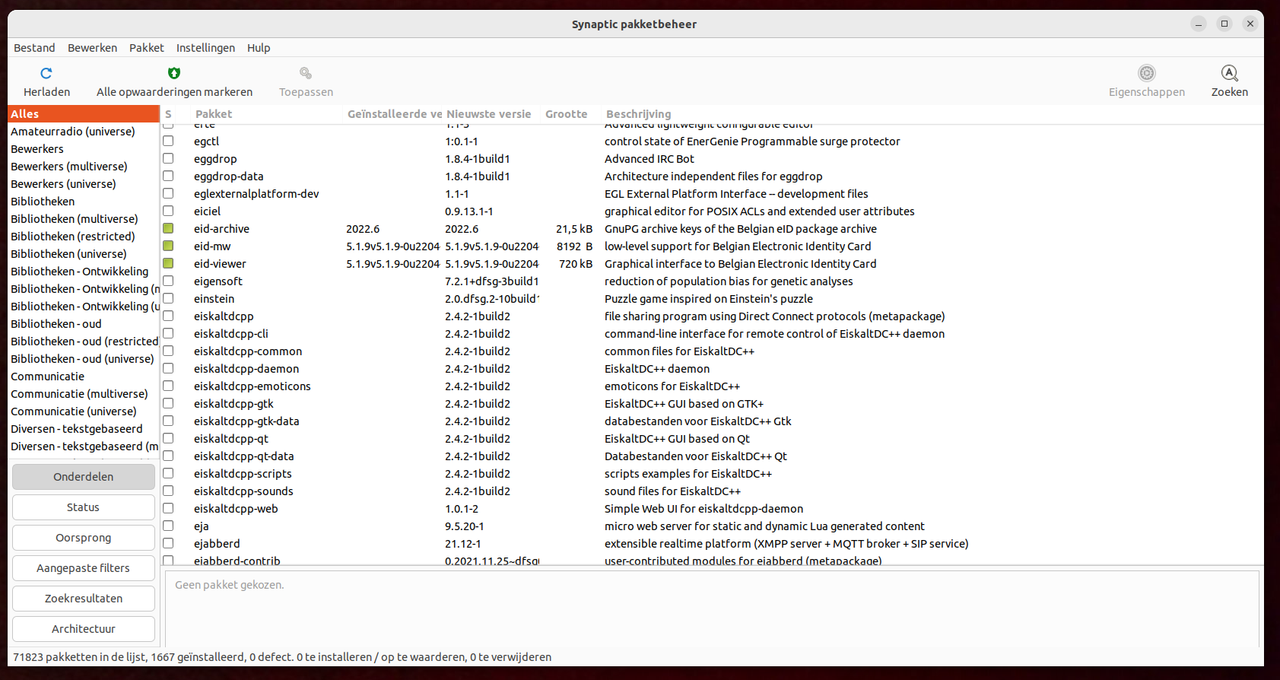
Task: Sort by Geïnstalleerde versie column header
Action: point(394,114)
